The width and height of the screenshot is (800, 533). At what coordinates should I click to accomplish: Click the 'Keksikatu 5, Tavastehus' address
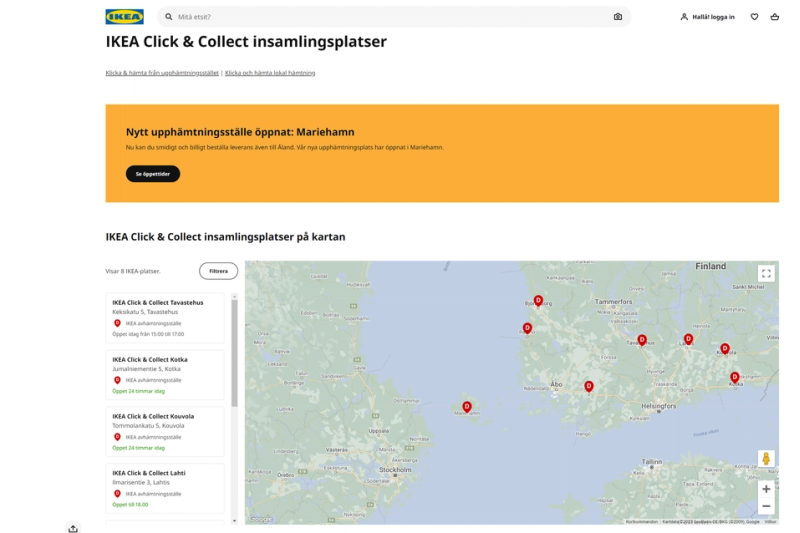[x=145, y=312]
